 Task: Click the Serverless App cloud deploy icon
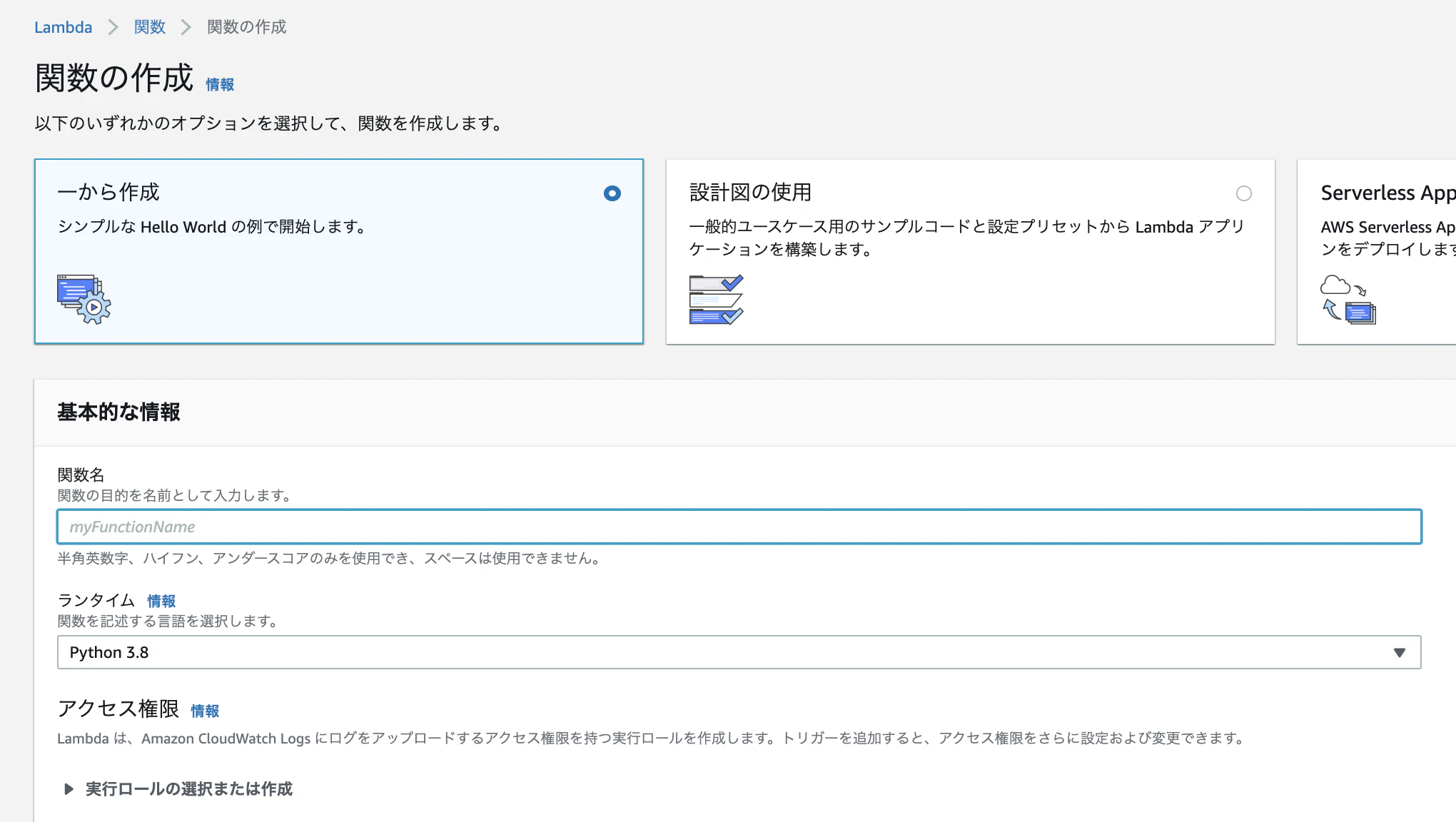pyautogui.click(x=1348, y=300)
